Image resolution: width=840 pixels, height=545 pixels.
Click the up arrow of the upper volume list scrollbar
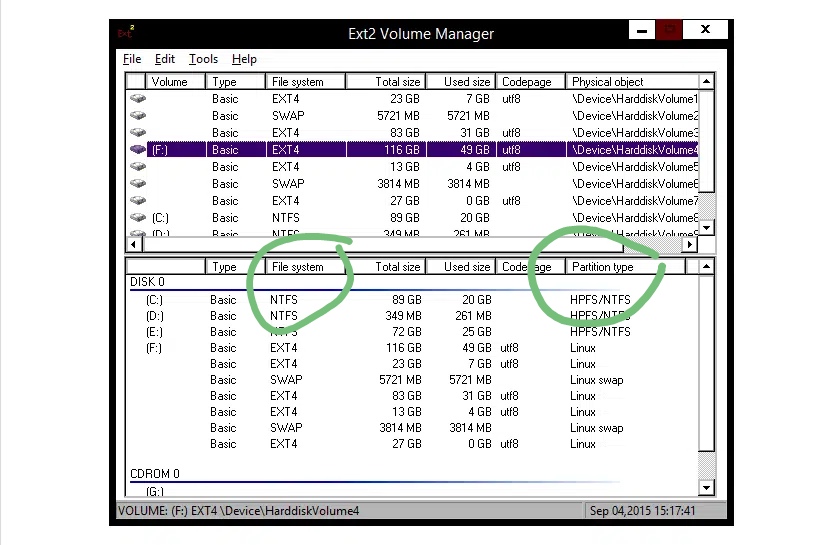[x=707, y=81]
